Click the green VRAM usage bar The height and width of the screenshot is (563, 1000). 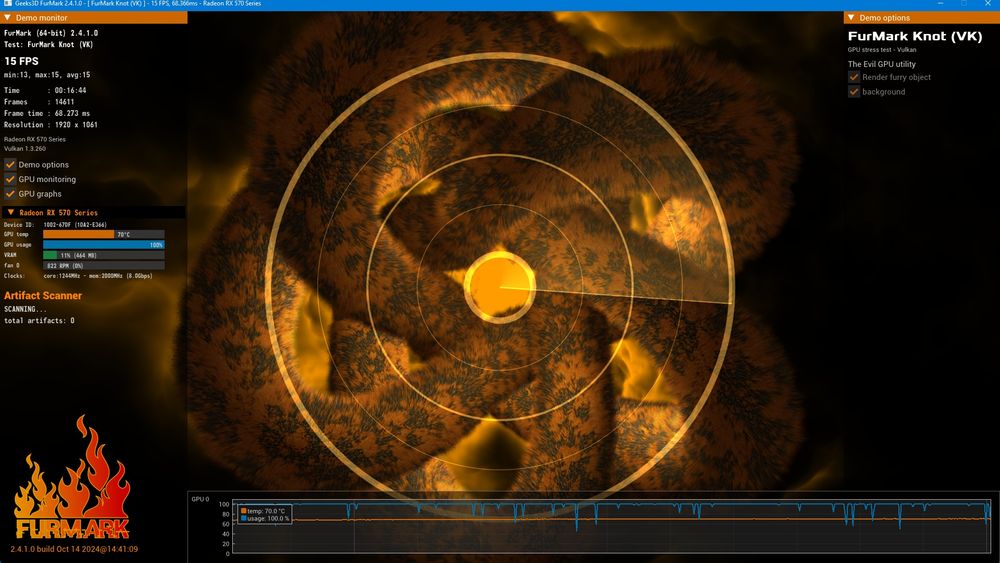[x=50, y=255]
